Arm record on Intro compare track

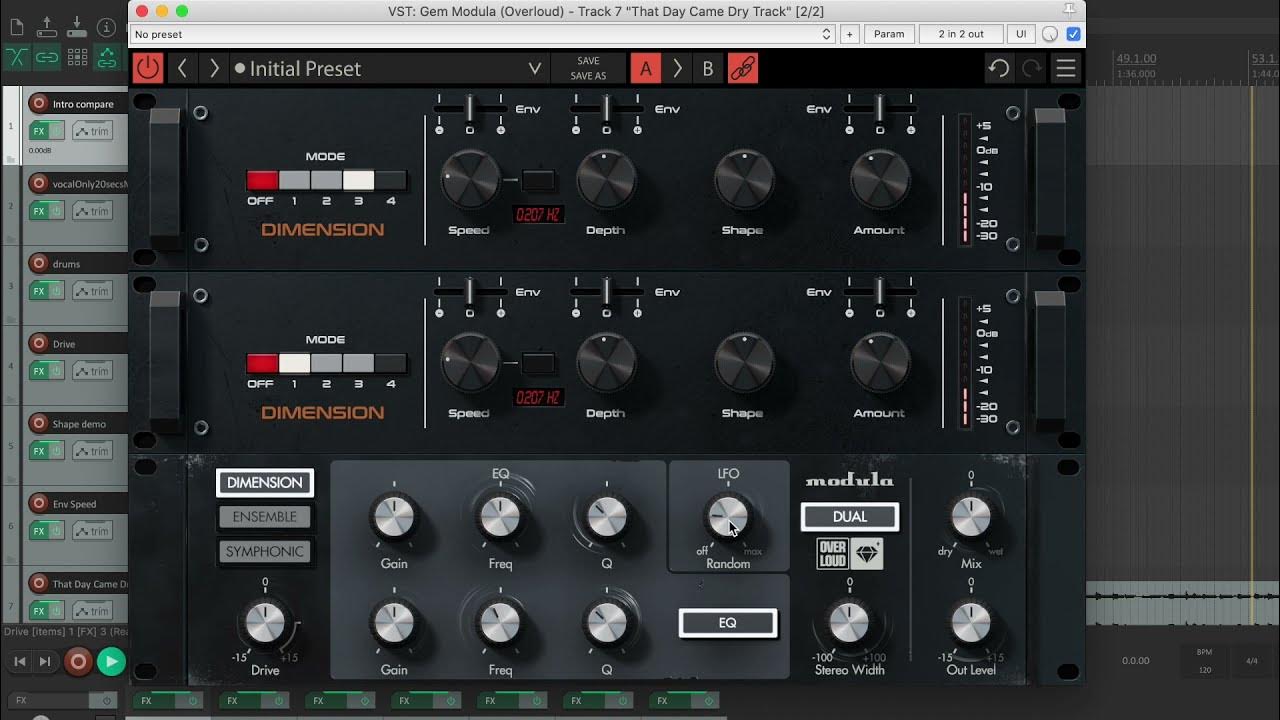(39, 103)
